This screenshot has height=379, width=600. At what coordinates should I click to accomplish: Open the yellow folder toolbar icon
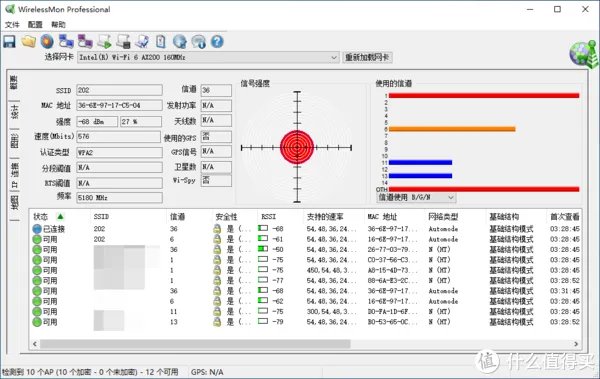pyautogui.click(x=28, y=41)
